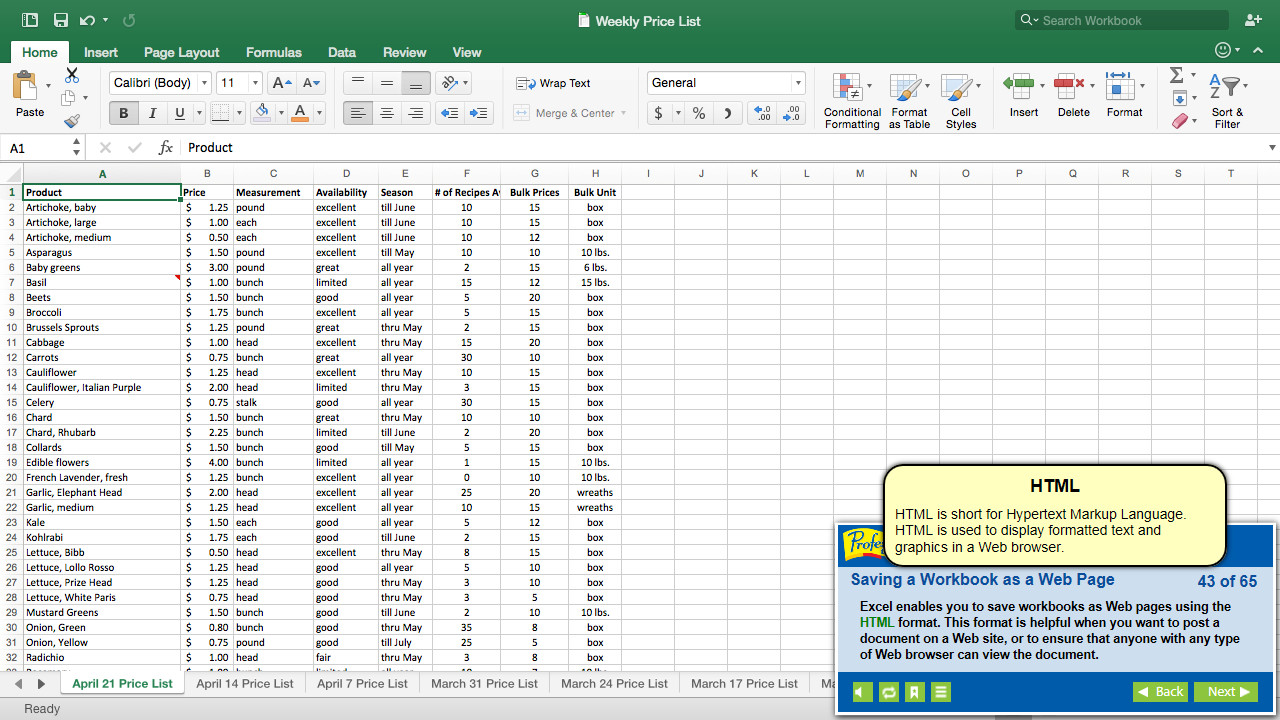Click the orange font color swatch
This screenshot has height=720, width=1280.
point(300,113)
